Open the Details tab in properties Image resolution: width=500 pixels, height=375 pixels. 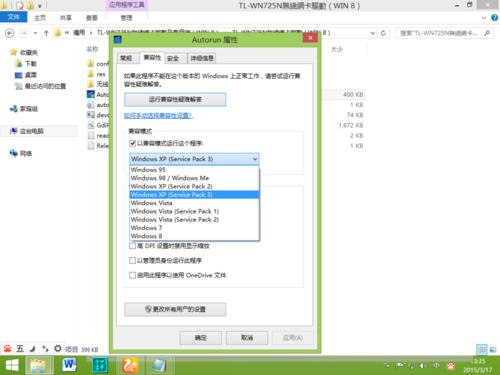202,58
